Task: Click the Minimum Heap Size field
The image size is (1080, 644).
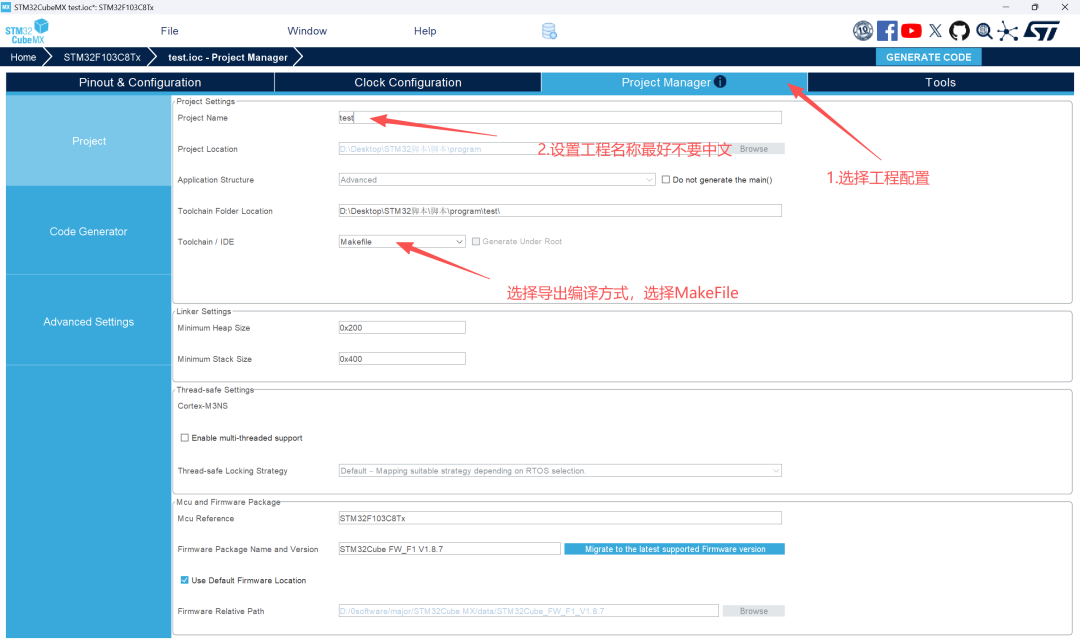Action: click(x=402, y=328)
